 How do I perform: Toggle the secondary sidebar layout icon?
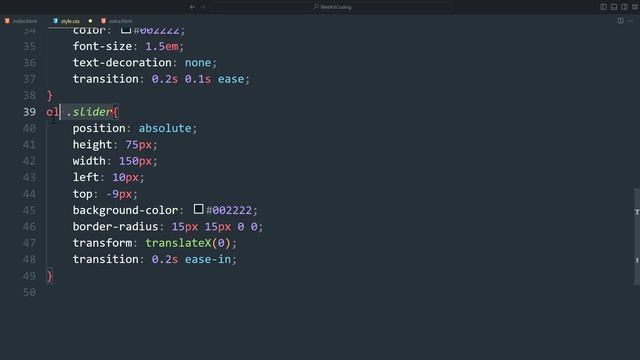[x=624, y=7]
